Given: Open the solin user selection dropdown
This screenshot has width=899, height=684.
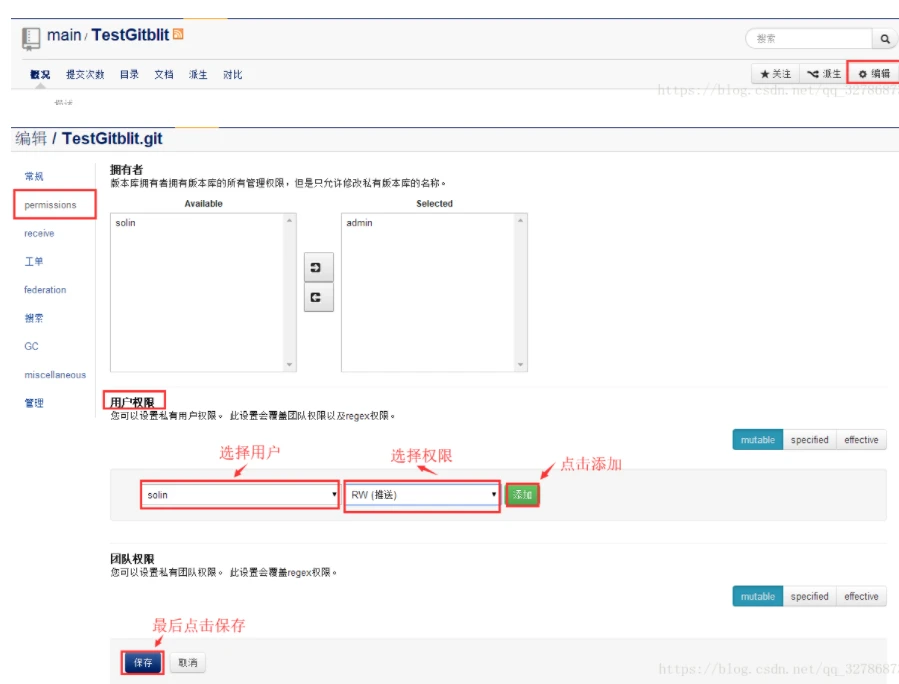Looking at the screenshot, I should pyautogui.click(x=240, y=495).
